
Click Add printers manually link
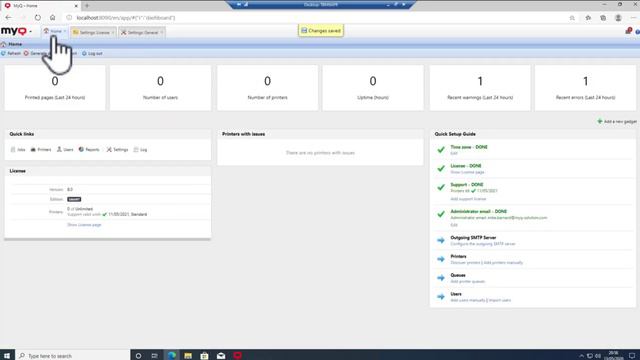[x=503, y=263]
